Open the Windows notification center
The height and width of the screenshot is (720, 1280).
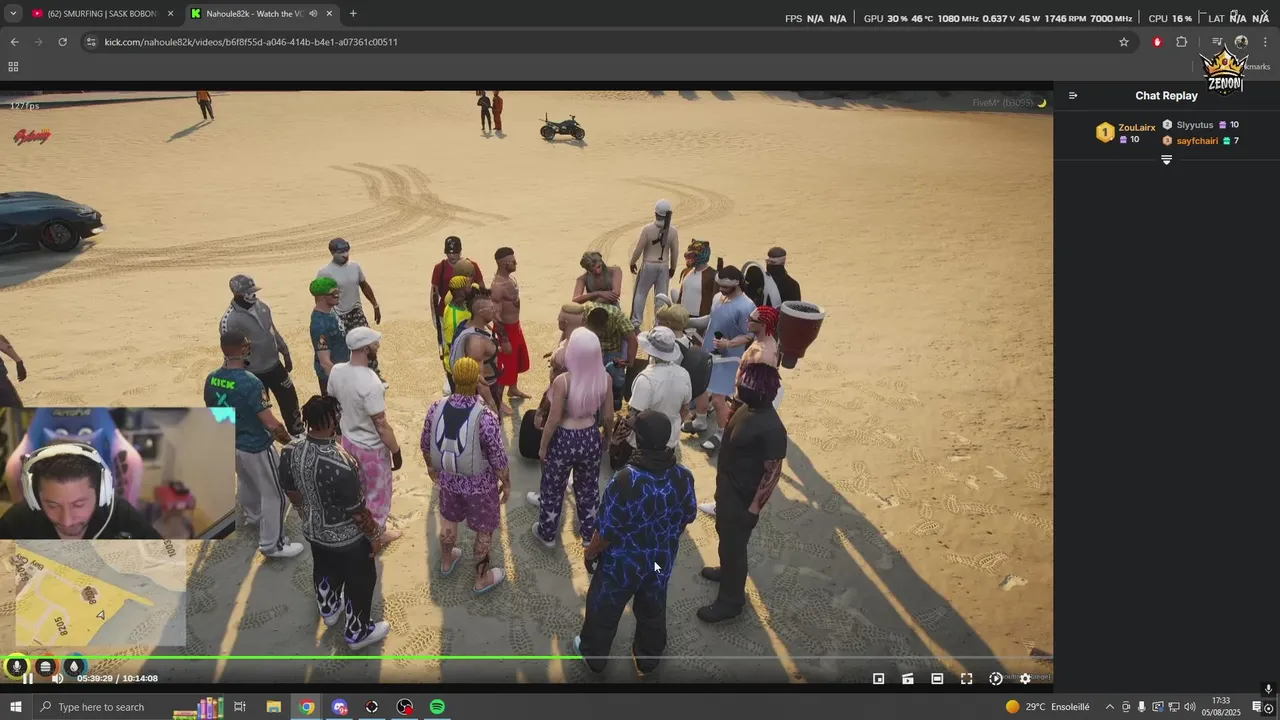tap(1257, 707)
